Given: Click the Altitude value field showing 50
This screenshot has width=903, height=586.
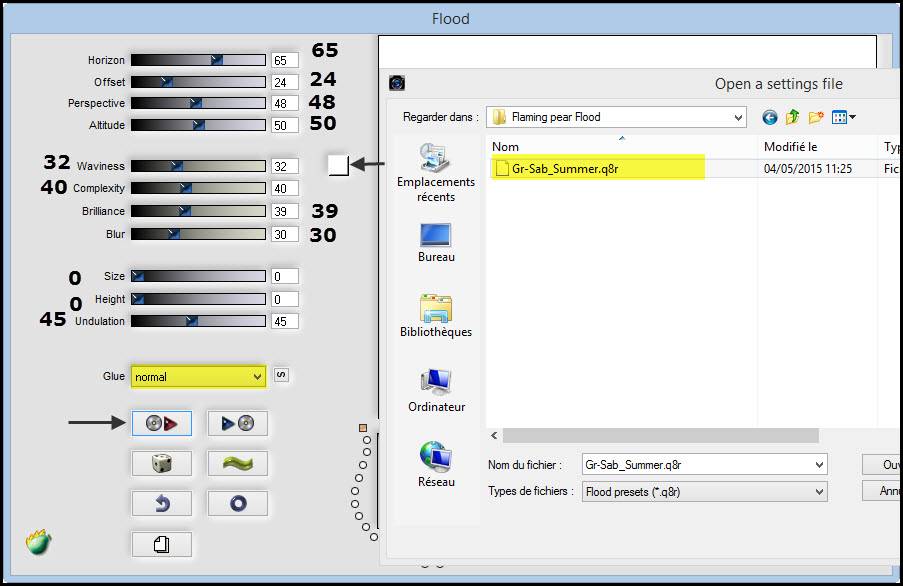Looking at the screenshot, I should pos(285,125).
